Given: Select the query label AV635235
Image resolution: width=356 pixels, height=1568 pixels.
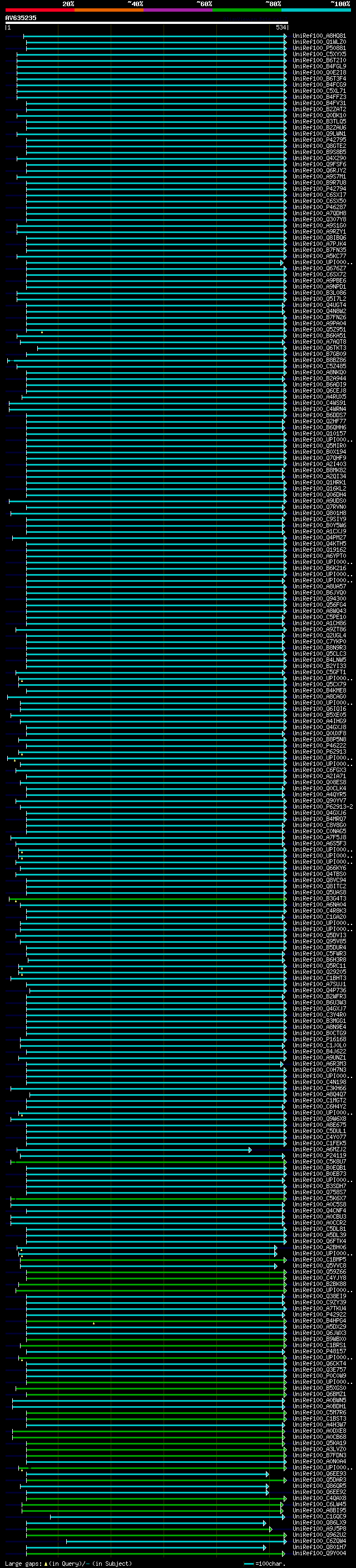Looking at the screenshot, I should [21, 18].
